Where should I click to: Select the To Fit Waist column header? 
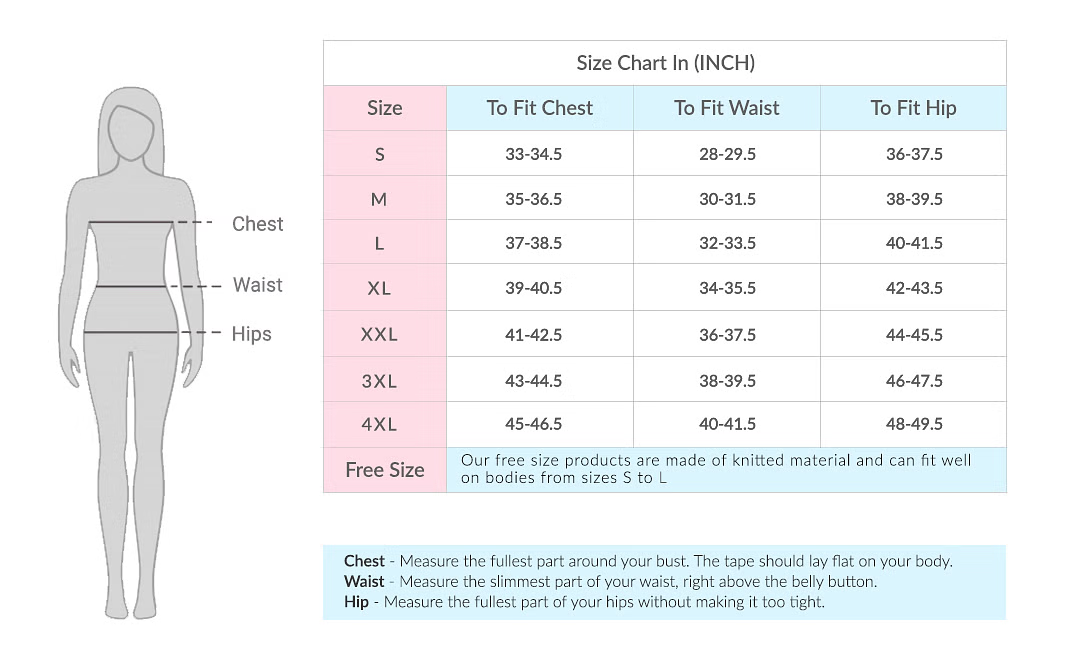click(x=726, y=108)
